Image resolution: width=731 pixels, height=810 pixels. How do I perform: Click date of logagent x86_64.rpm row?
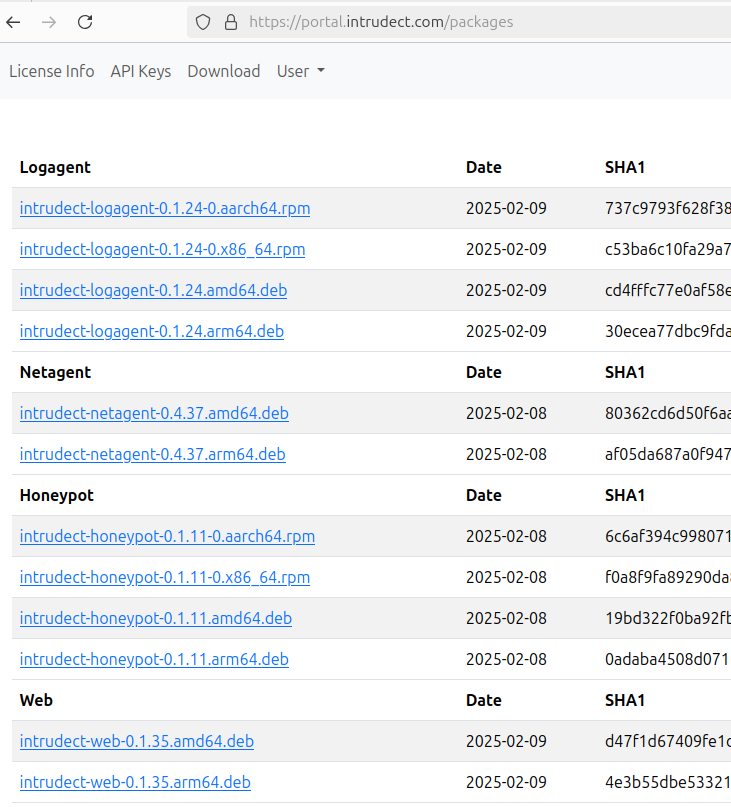(506, 250)
